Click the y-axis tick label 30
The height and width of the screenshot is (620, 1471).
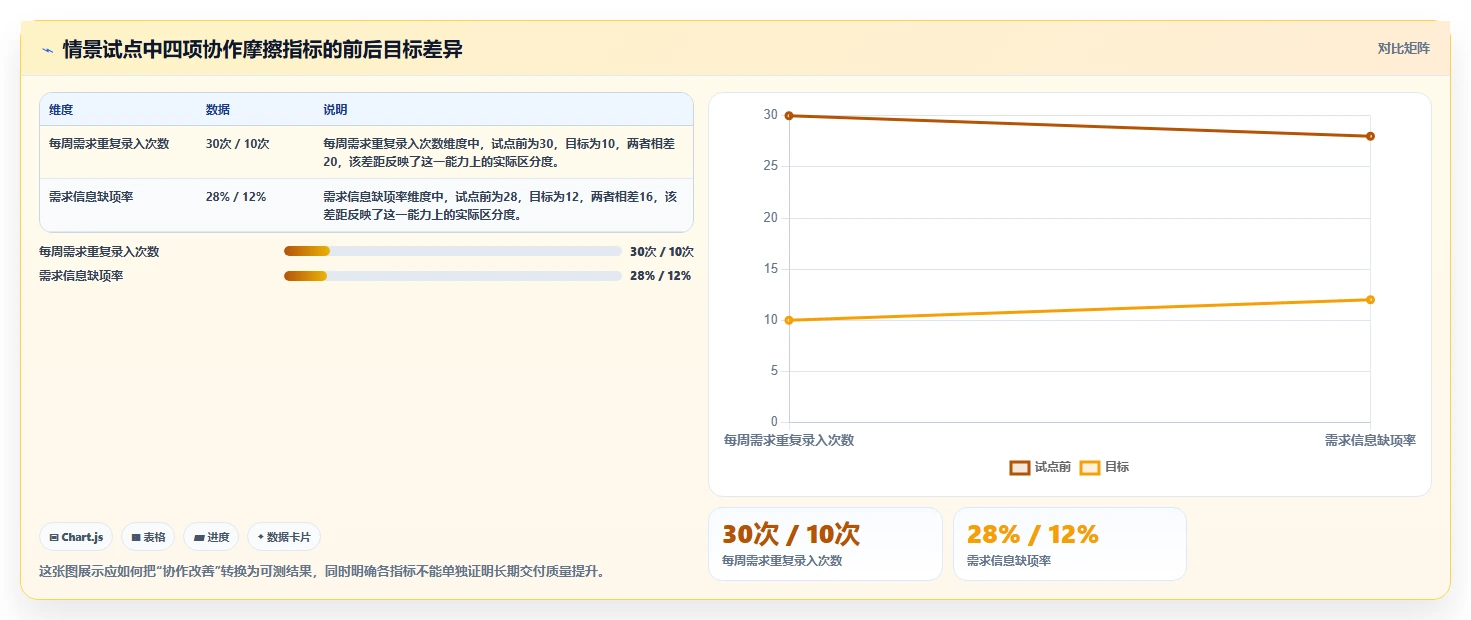[x=770, y=115]
